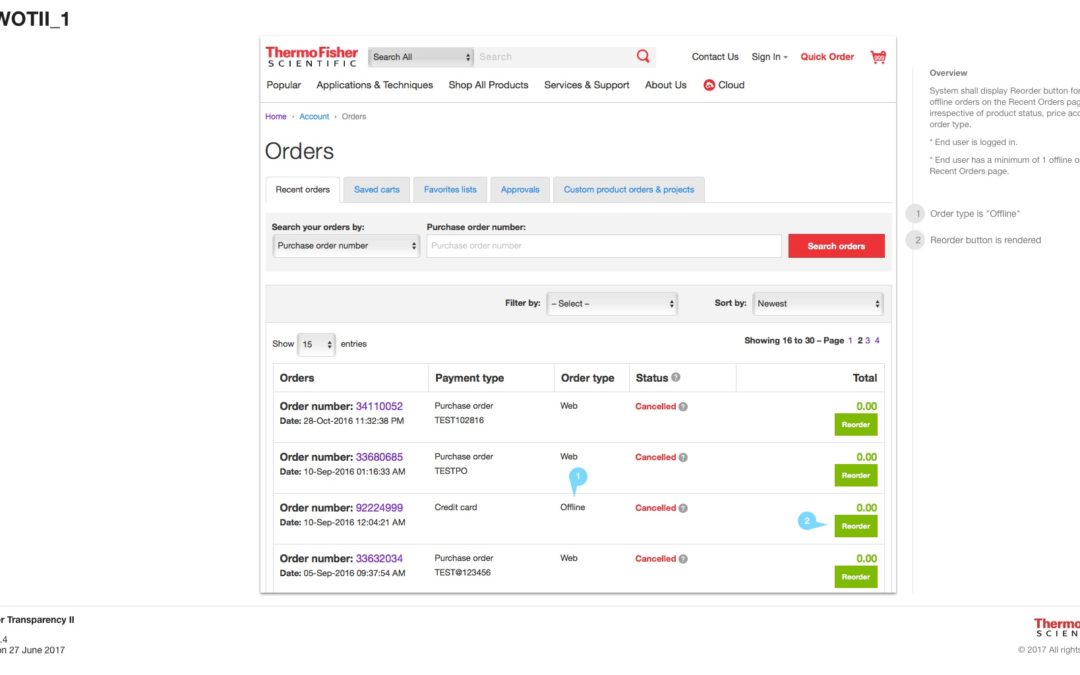This screenshot has height=675, width=1080.
Task: Click annotation marker 1 on the Offline order row
Action: [577, 478]
